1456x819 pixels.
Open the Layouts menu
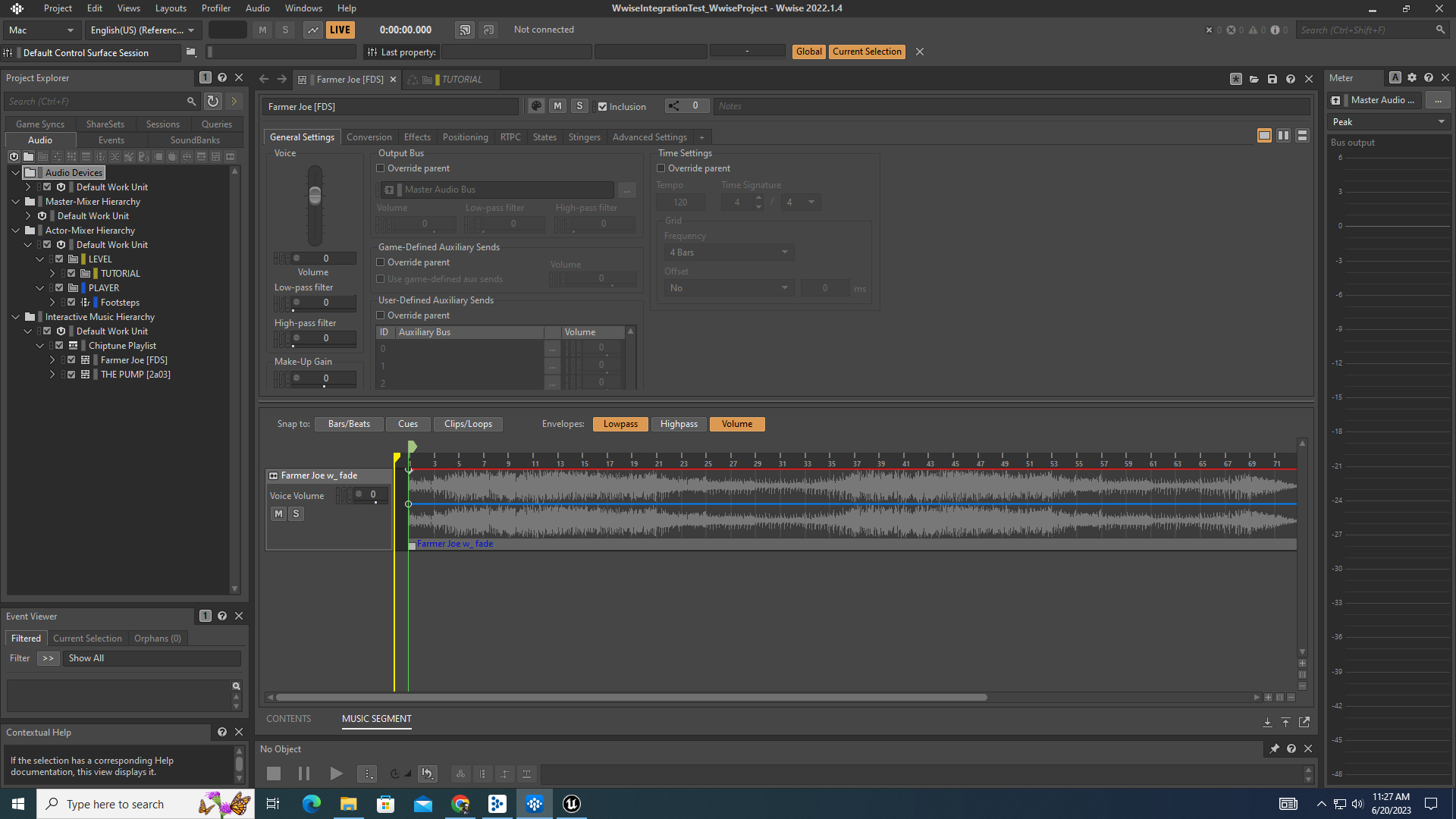point(171,8)
